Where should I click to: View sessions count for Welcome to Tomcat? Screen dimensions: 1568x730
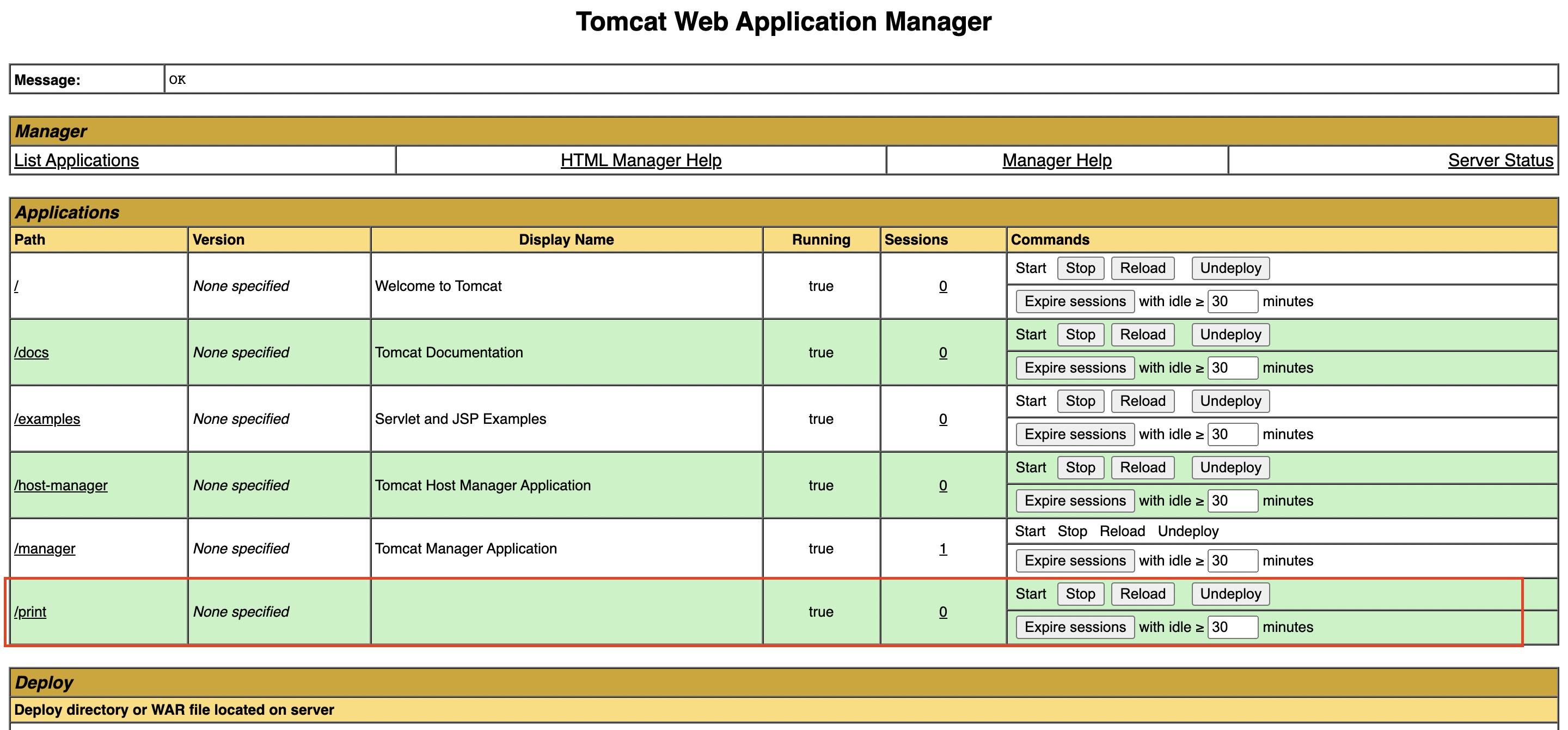tap(943, 285)
